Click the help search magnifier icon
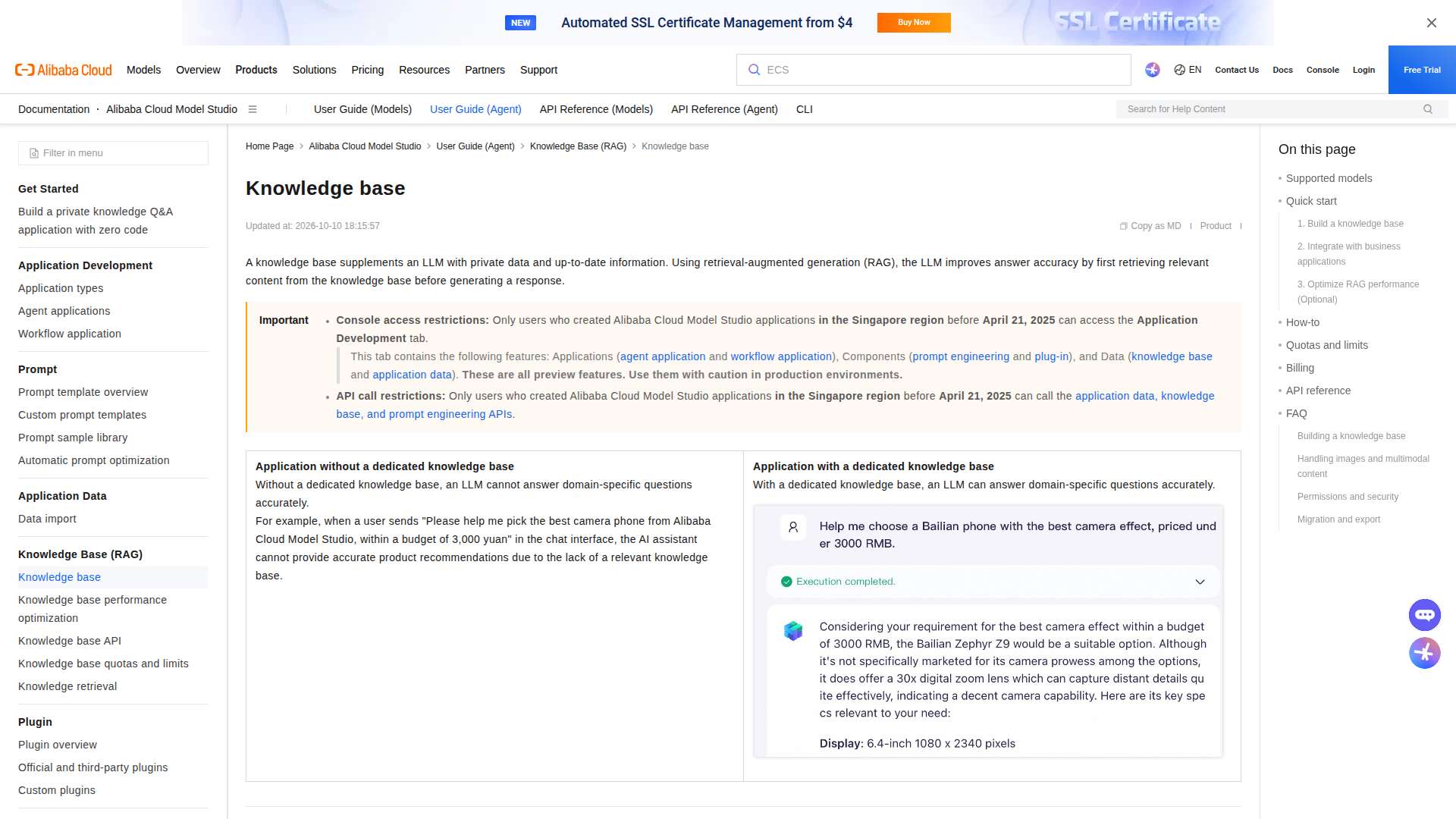Image resolution: width=1456 pixels, height=819 pixels. (x=1428, y=109)
